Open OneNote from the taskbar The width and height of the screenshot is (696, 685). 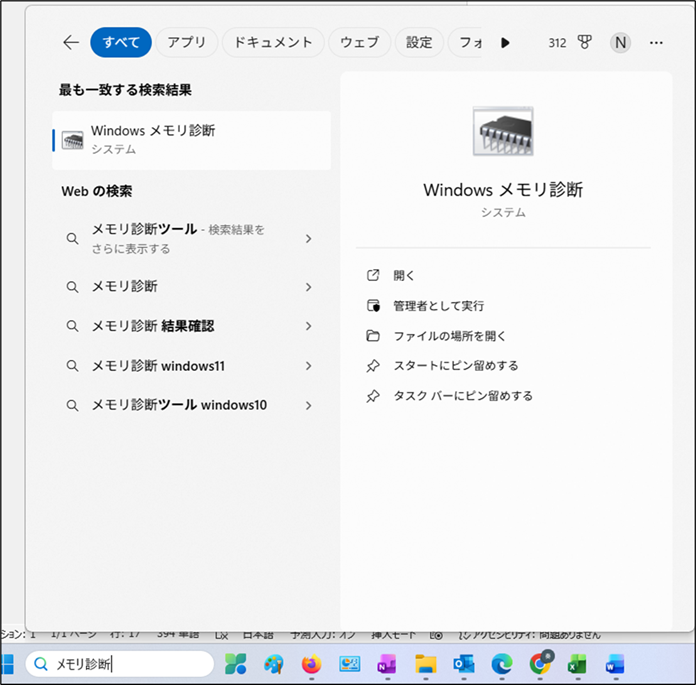[x=387, y=664]
